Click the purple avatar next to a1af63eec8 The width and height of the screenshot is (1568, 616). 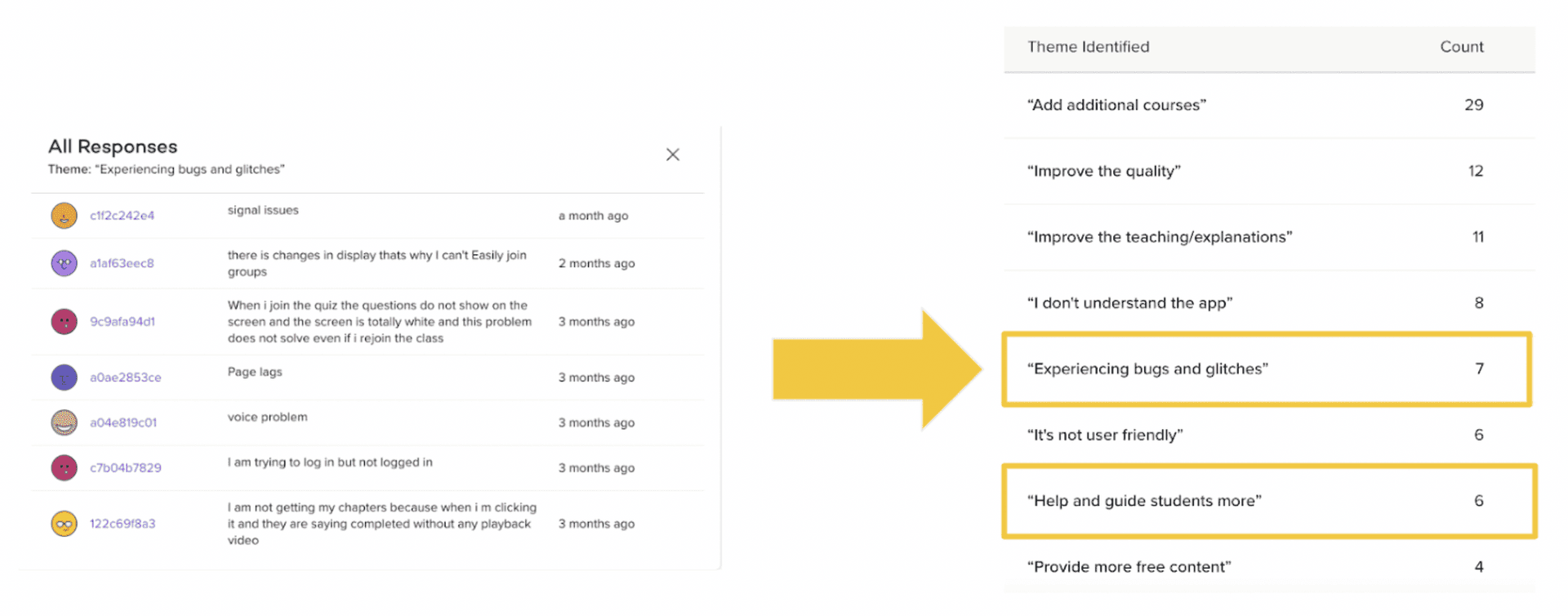[x=65, y=263]
